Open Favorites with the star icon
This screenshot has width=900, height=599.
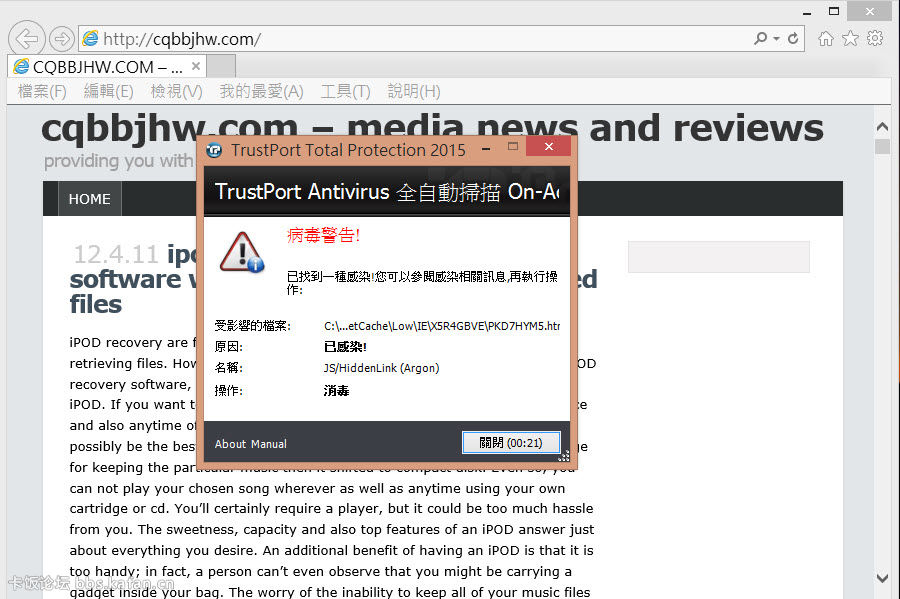[850, 39]
